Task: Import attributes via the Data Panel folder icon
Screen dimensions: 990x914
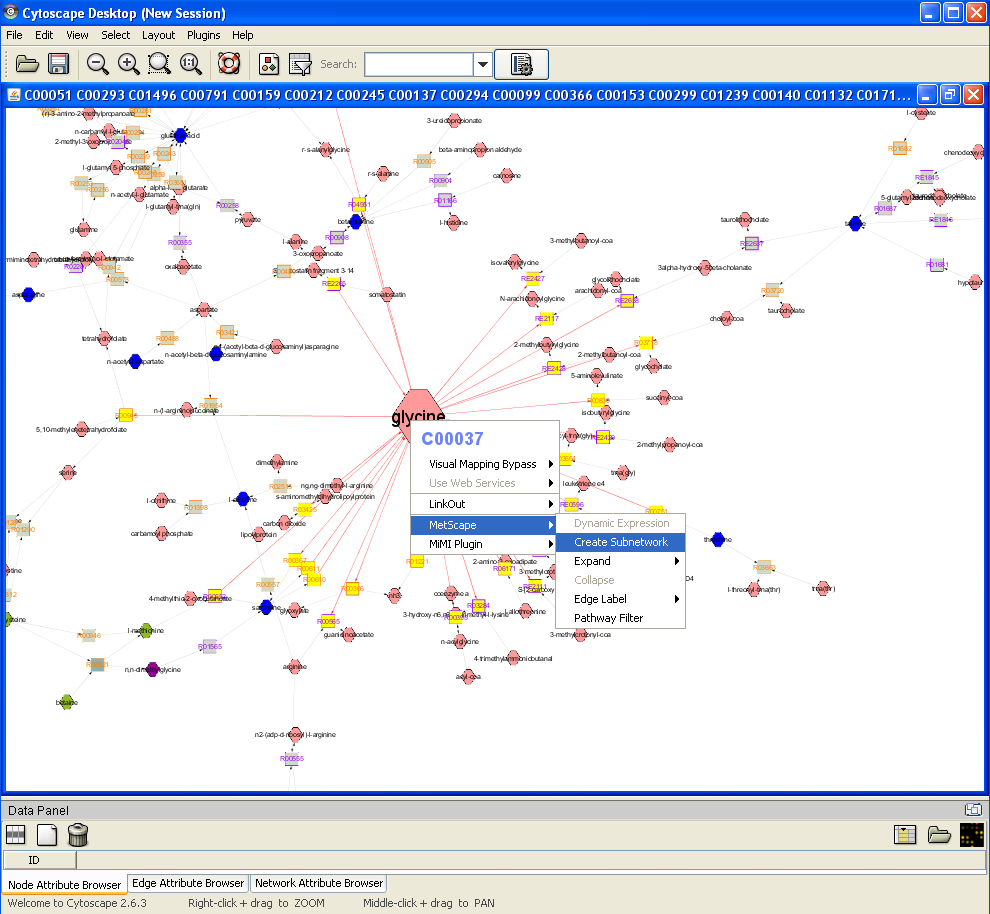Action: (x=939, y=834)
